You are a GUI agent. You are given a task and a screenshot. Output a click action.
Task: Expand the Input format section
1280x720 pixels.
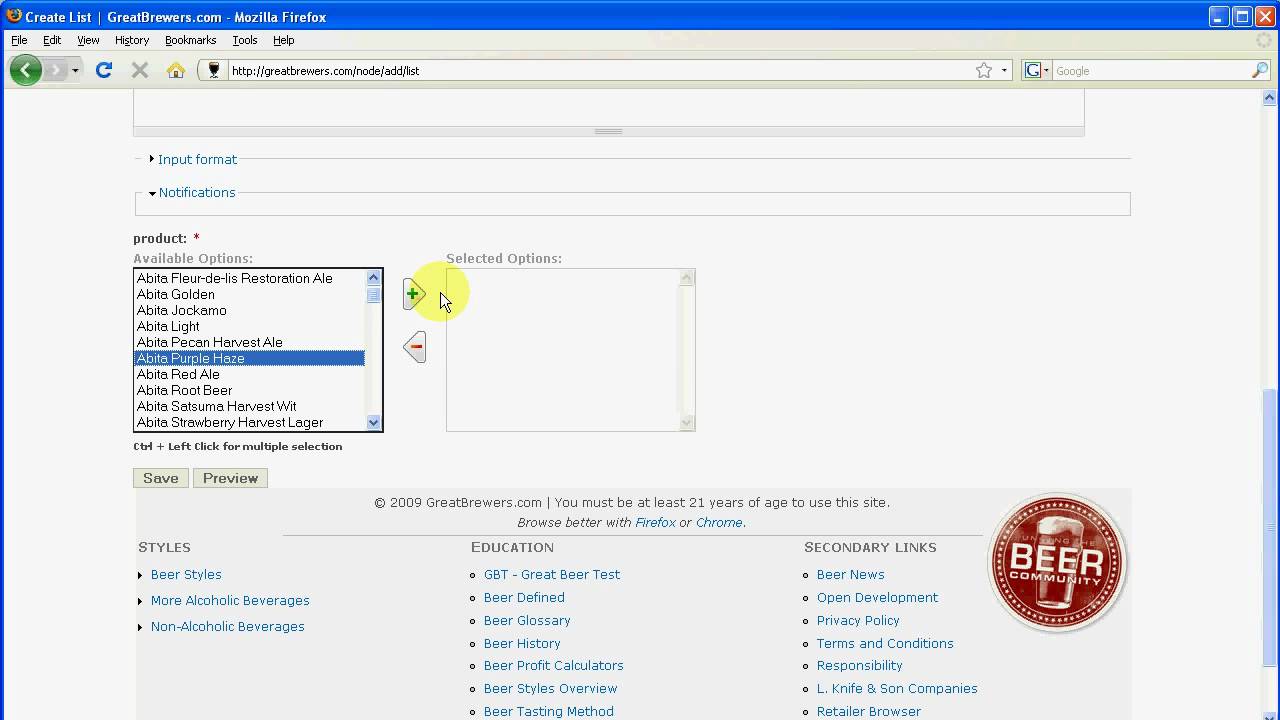pyautogui.click(x=197, y=159)
